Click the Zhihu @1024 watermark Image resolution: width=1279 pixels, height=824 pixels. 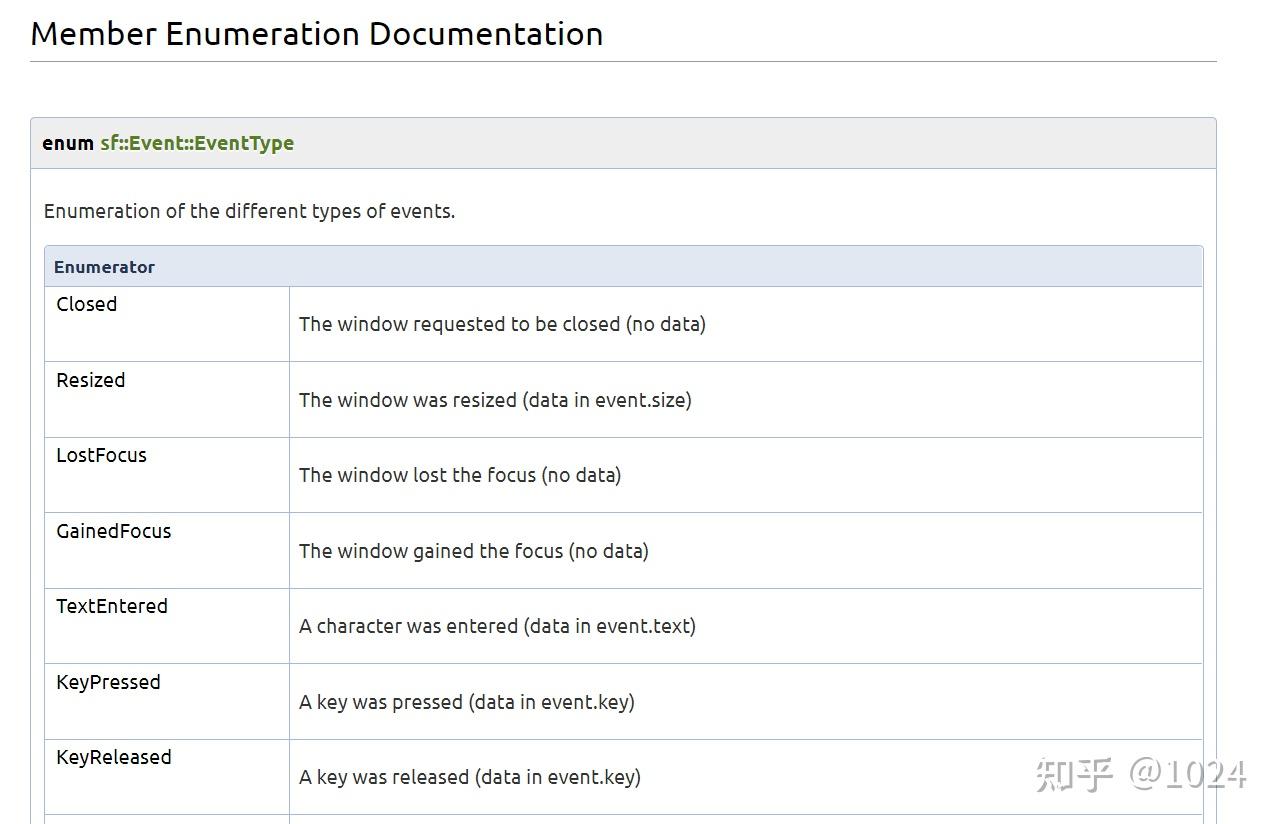tap(1141, 774)
